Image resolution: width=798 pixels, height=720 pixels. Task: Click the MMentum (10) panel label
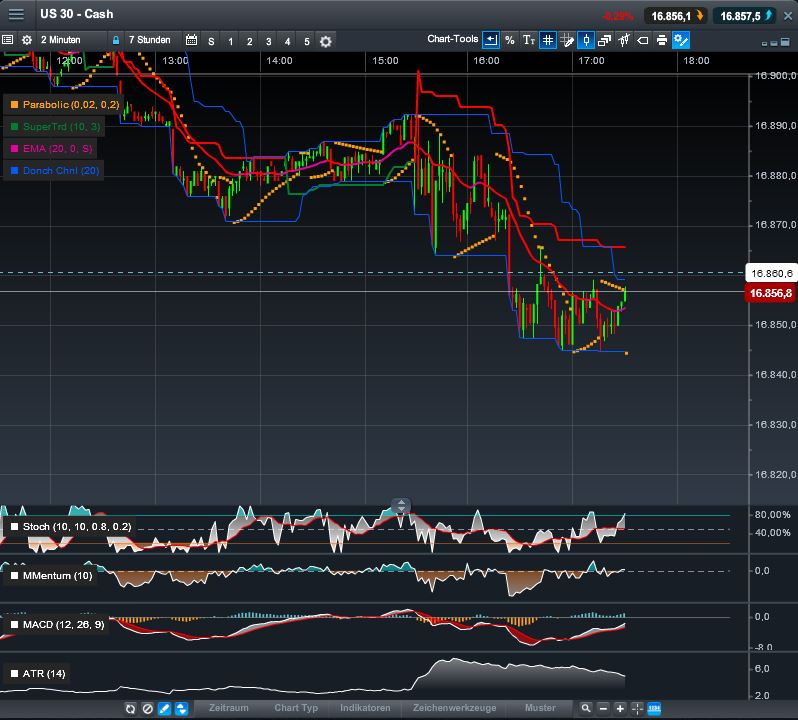click(58, 575)
